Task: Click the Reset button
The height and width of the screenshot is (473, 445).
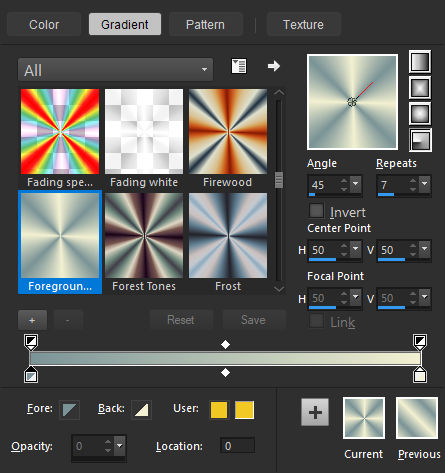Action: [x=181, y=320]
